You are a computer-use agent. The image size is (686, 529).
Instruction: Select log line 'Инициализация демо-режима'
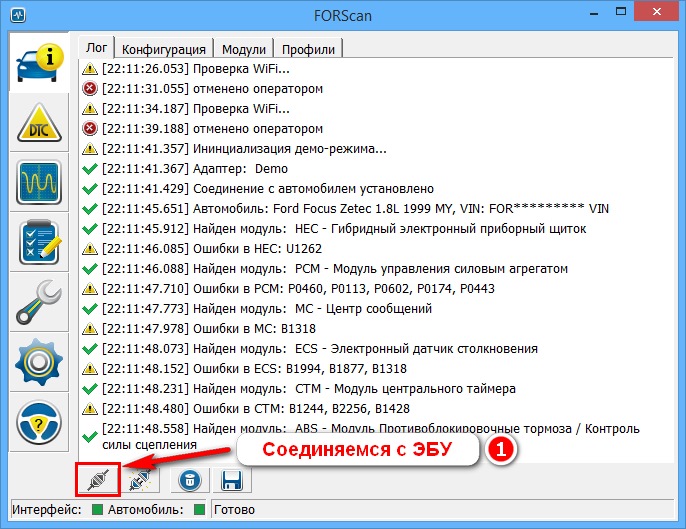(376, 149)
